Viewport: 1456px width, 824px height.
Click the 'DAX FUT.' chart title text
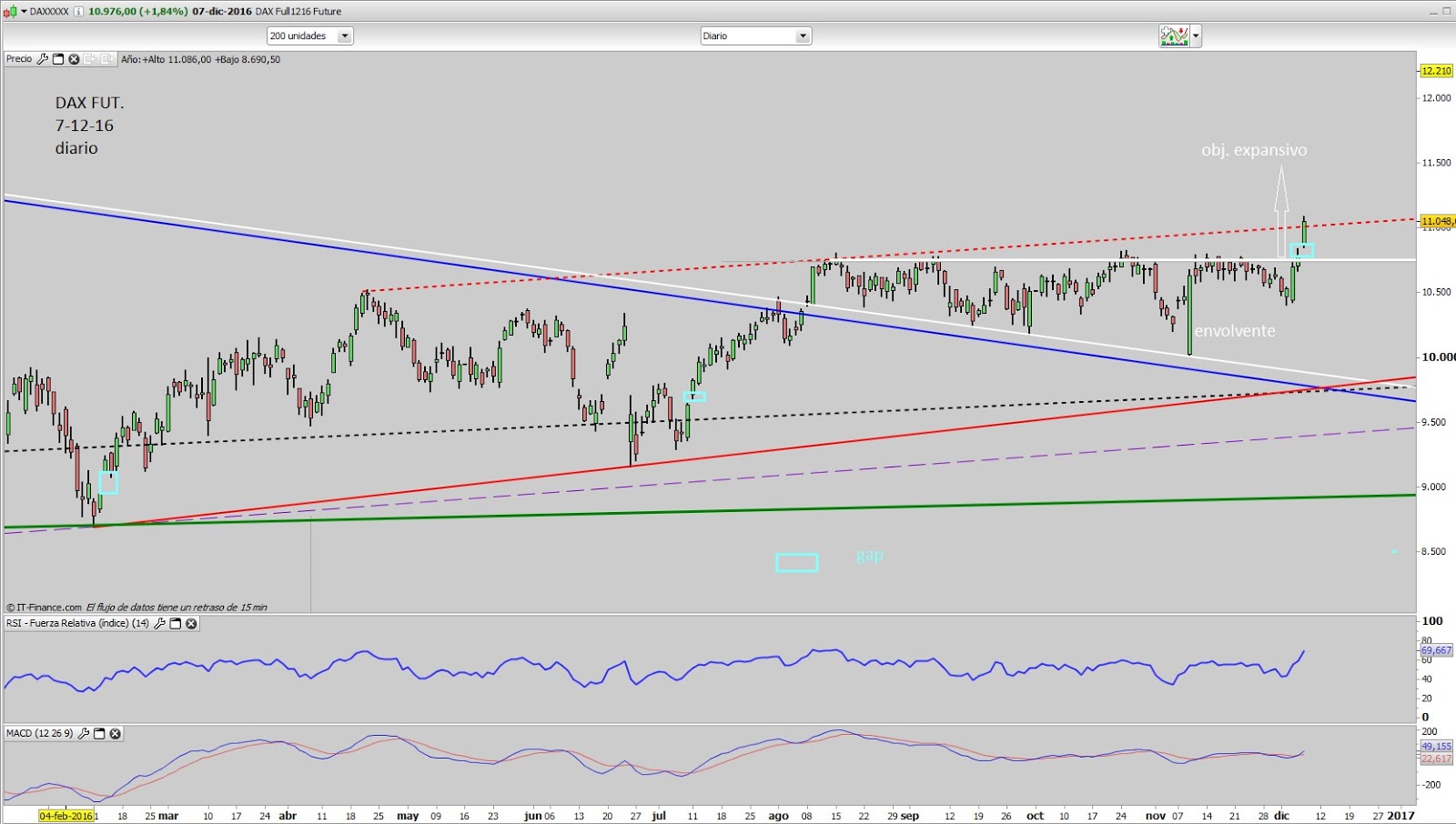click(x=89, y=103)
